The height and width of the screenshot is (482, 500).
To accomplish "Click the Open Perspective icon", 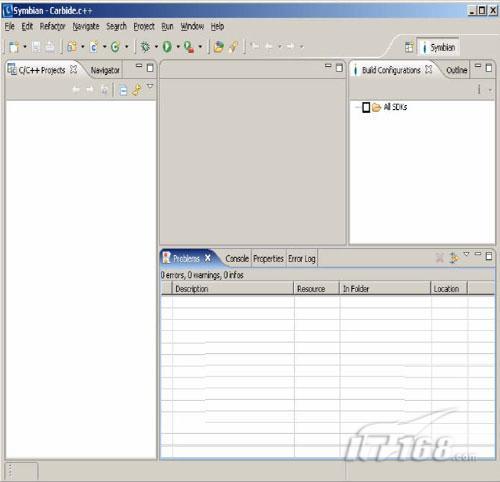I will point(409,47).
